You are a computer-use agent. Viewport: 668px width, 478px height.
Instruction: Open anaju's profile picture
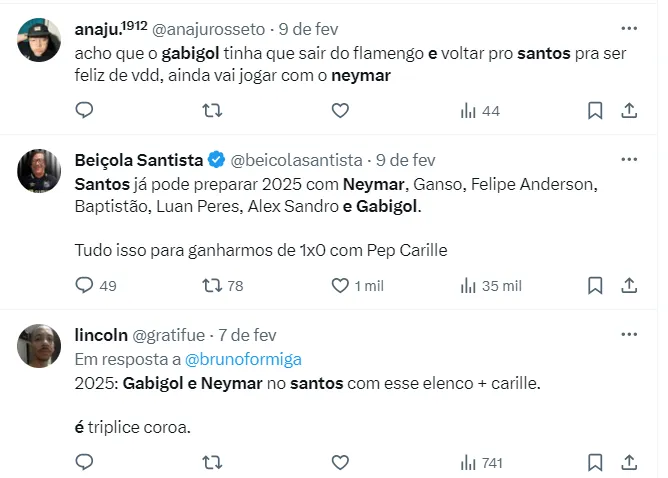[39, 41]
